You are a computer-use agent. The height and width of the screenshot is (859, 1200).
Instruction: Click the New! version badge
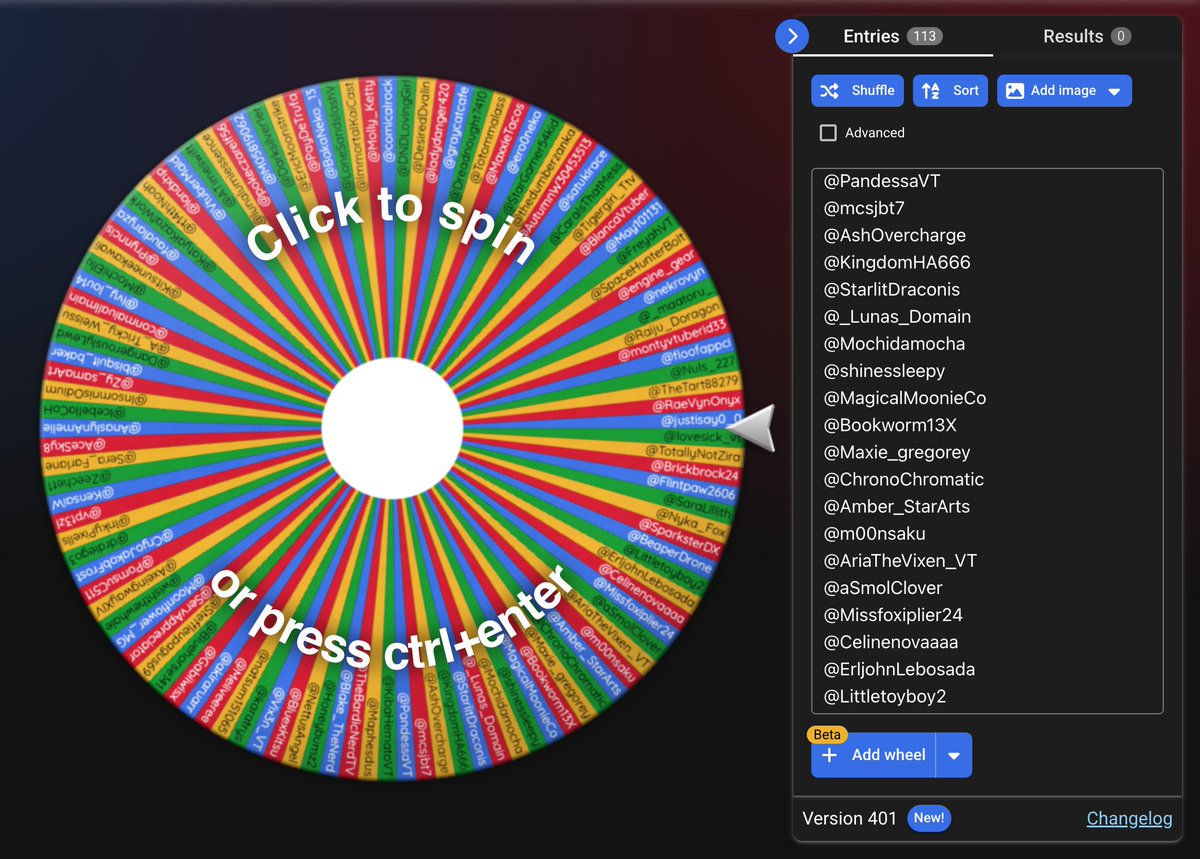pos(928,818)
